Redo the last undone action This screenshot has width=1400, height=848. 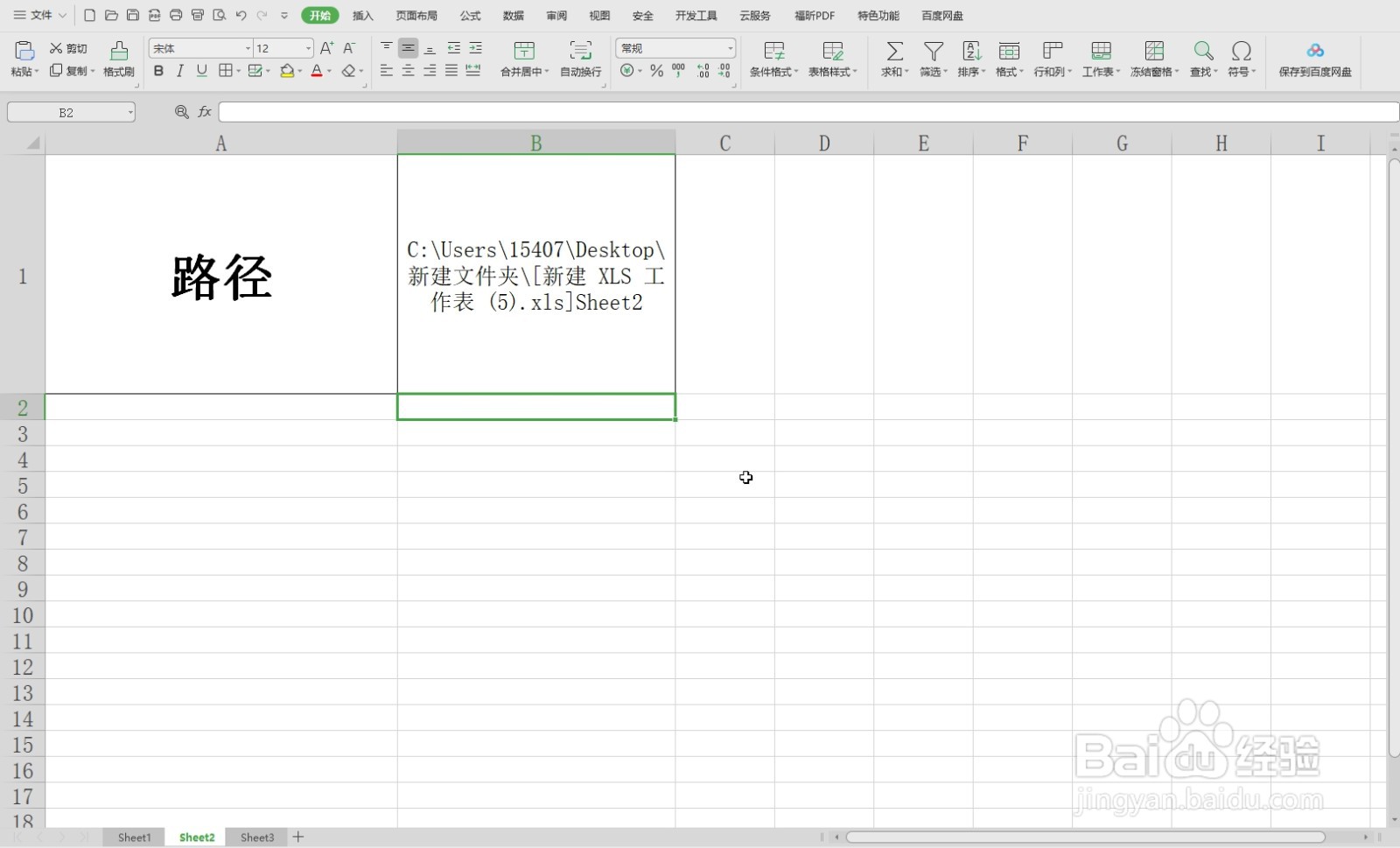262,15
